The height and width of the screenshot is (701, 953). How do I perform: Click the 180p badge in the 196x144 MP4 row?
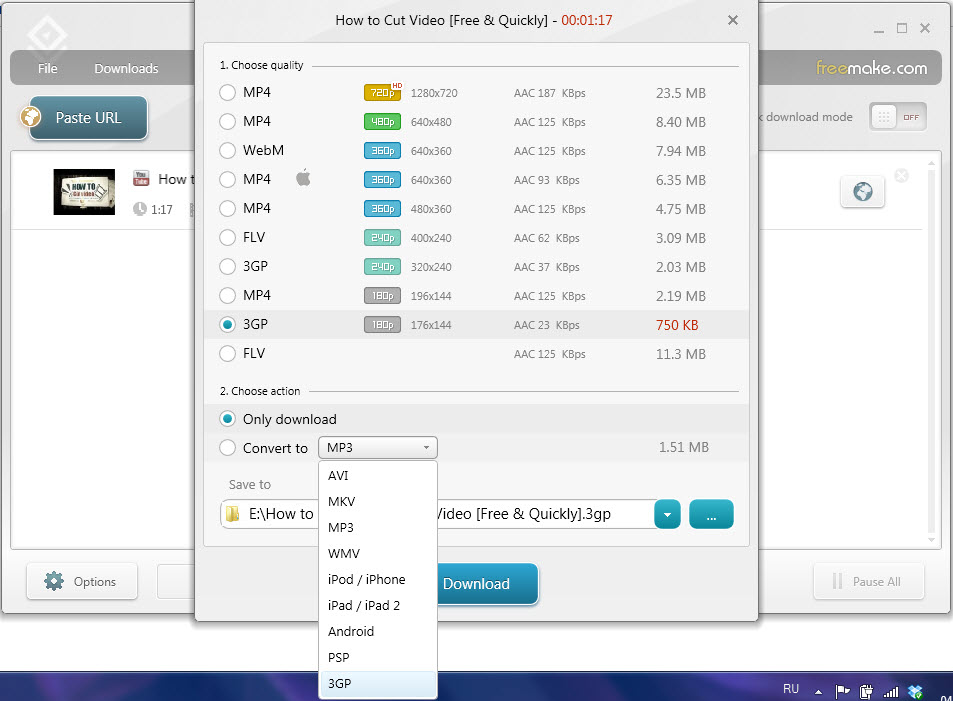382,295
